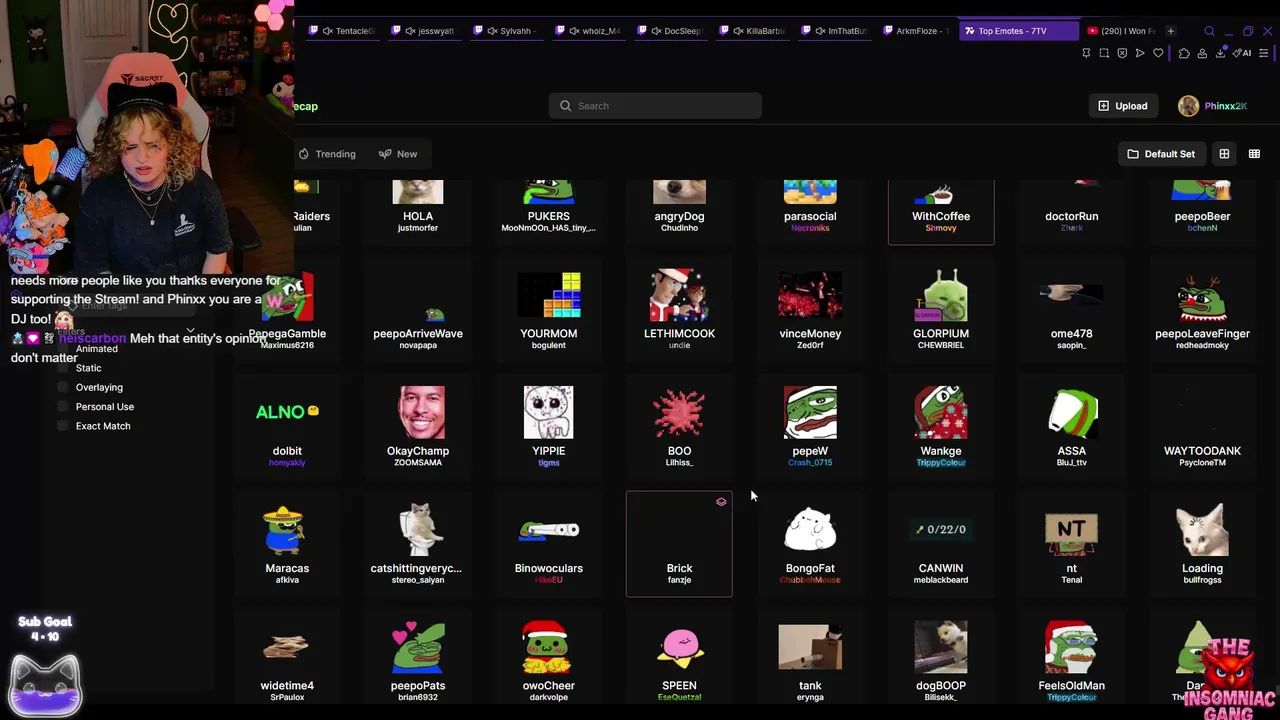Click the emote Search field
Screen dimensions: 1280x720
(x=655, y=106)
